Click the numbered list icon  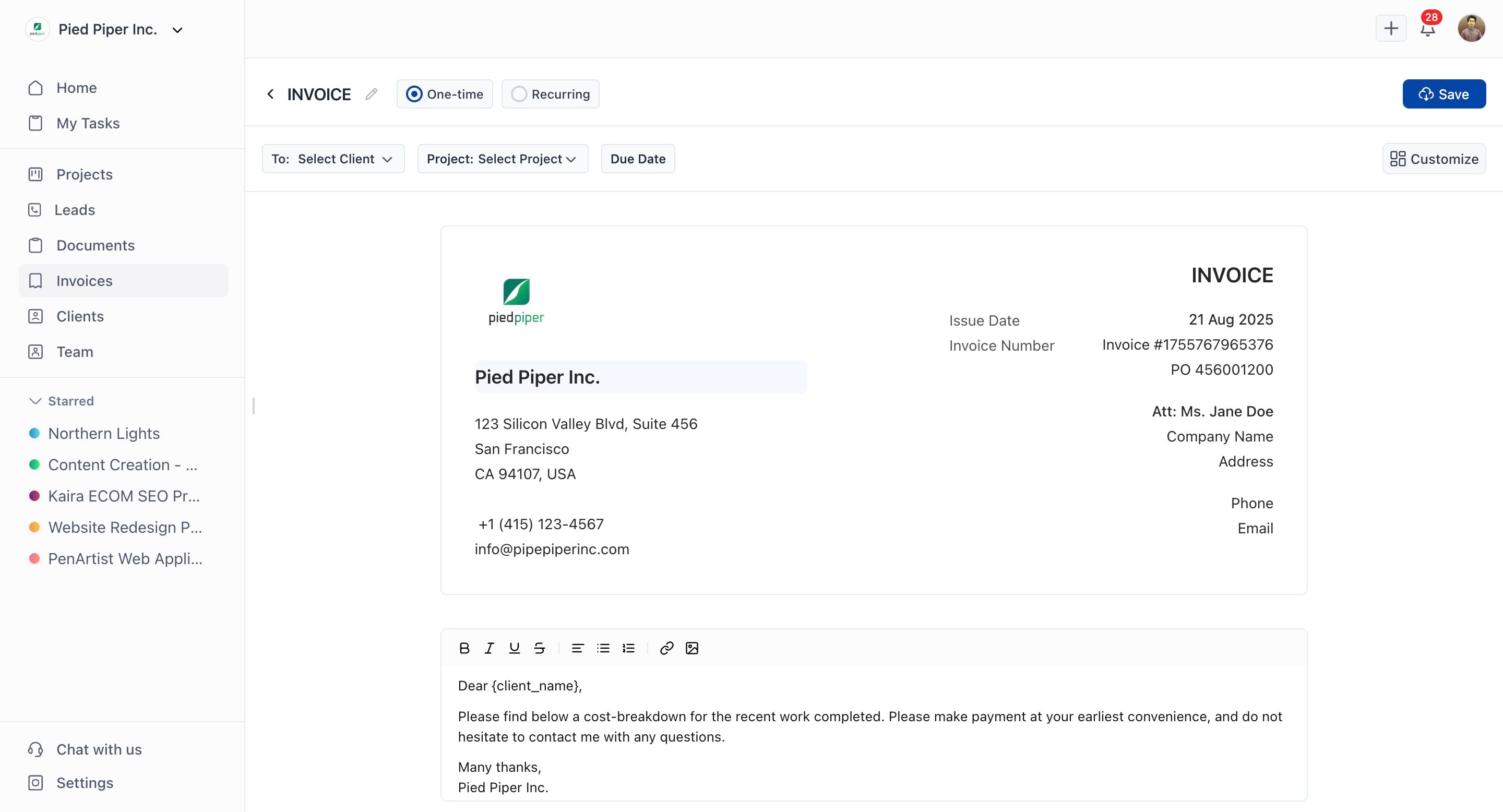pos(628,648)
